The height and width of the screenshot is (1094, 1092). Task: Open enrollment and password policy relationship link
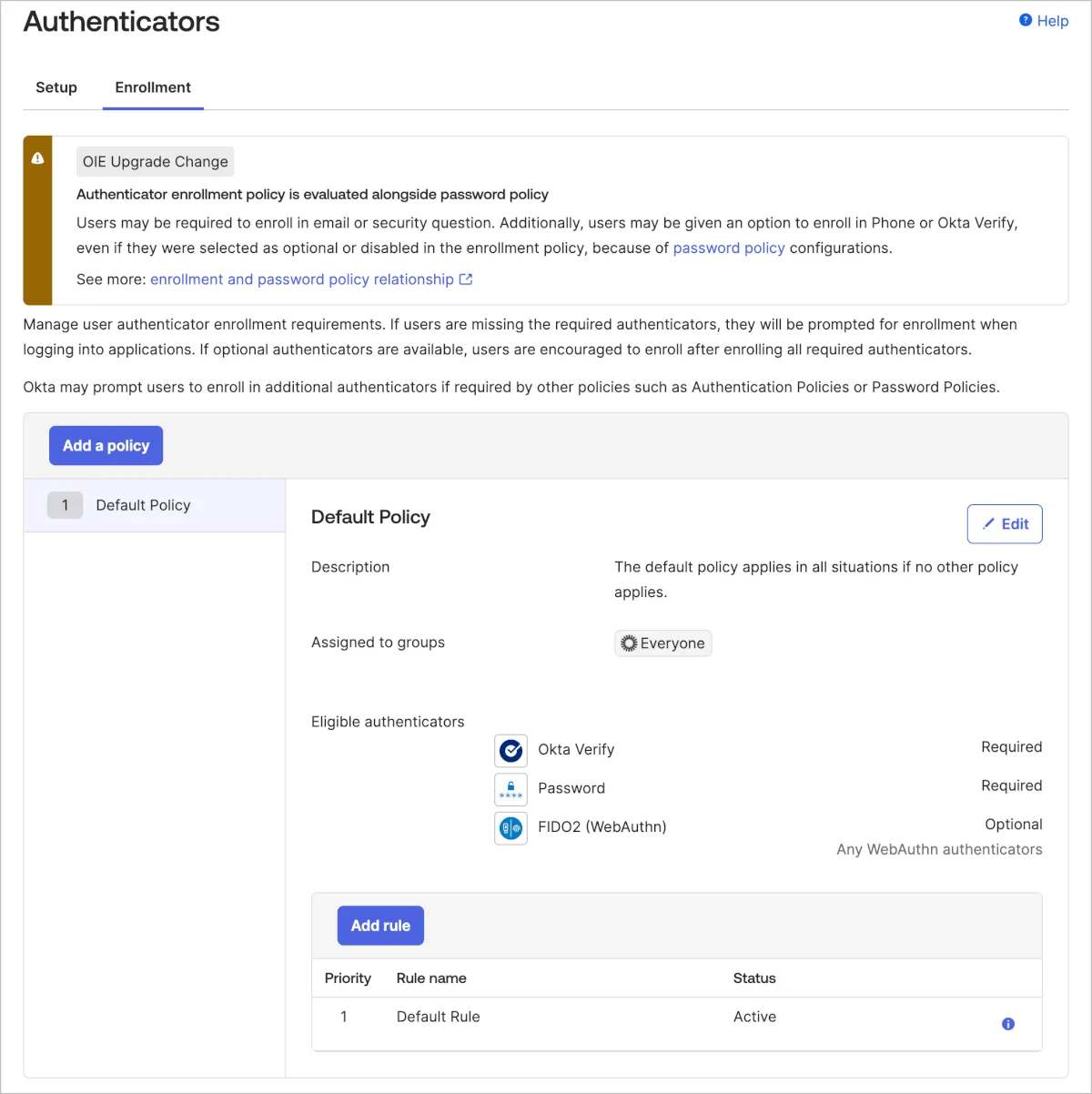click(x=301, y=279)
